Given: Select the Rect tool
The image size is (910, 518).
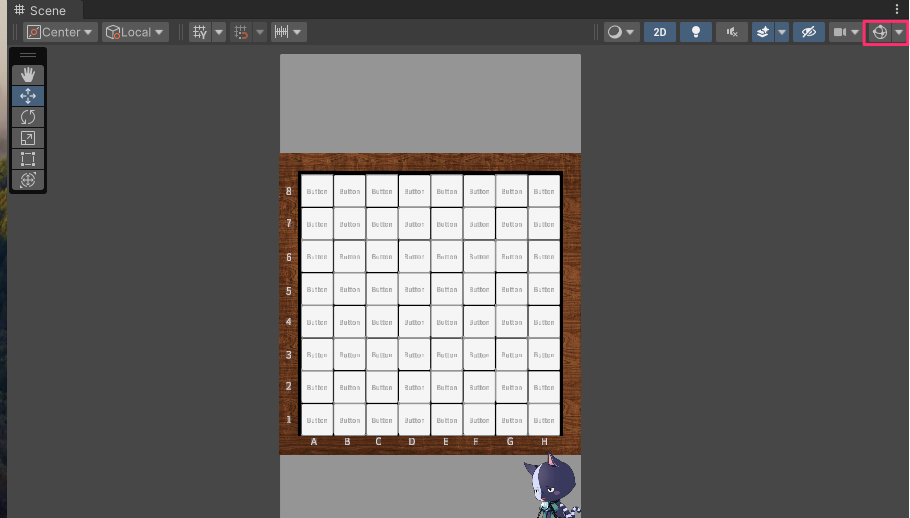Looking at the screenshot, I should [x=28, y=159].
